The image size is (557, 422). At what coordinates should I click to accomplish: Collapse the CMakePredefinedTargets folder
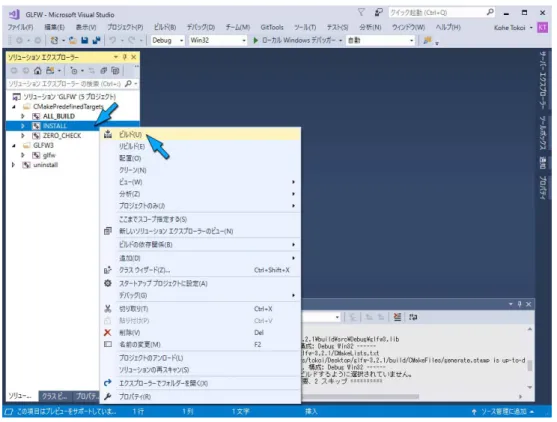[14, 107]
